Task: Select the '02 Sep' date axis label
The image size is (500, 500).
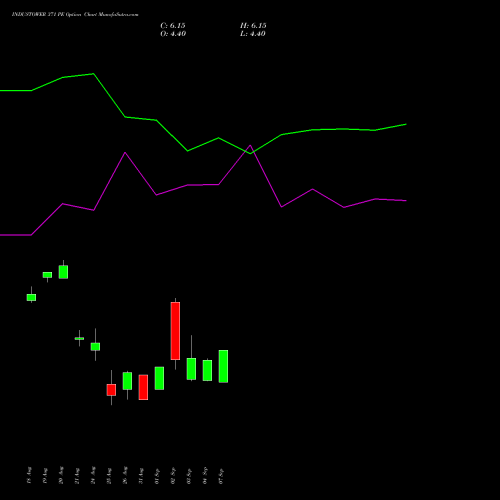Action: pyautogui.click(x=173, y=475)
